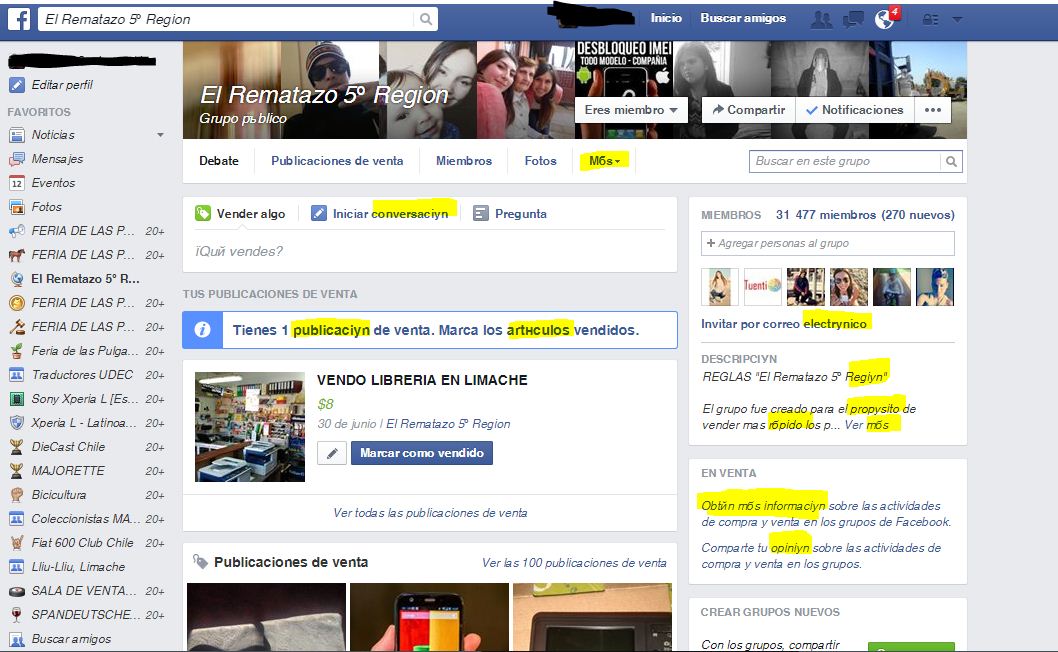Open the three-dots more options button
This screenshot has width=1058, height=652.
932,110
